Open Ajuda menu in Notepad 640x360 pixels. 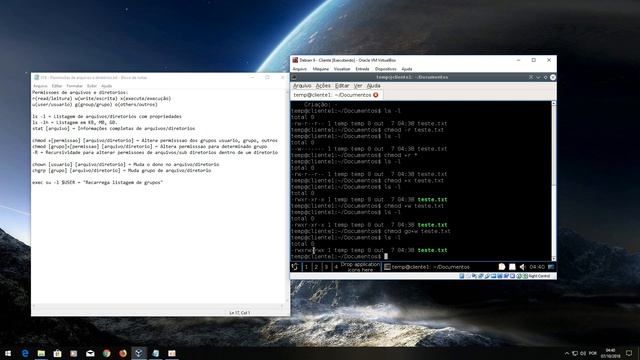tap(107, 86)
